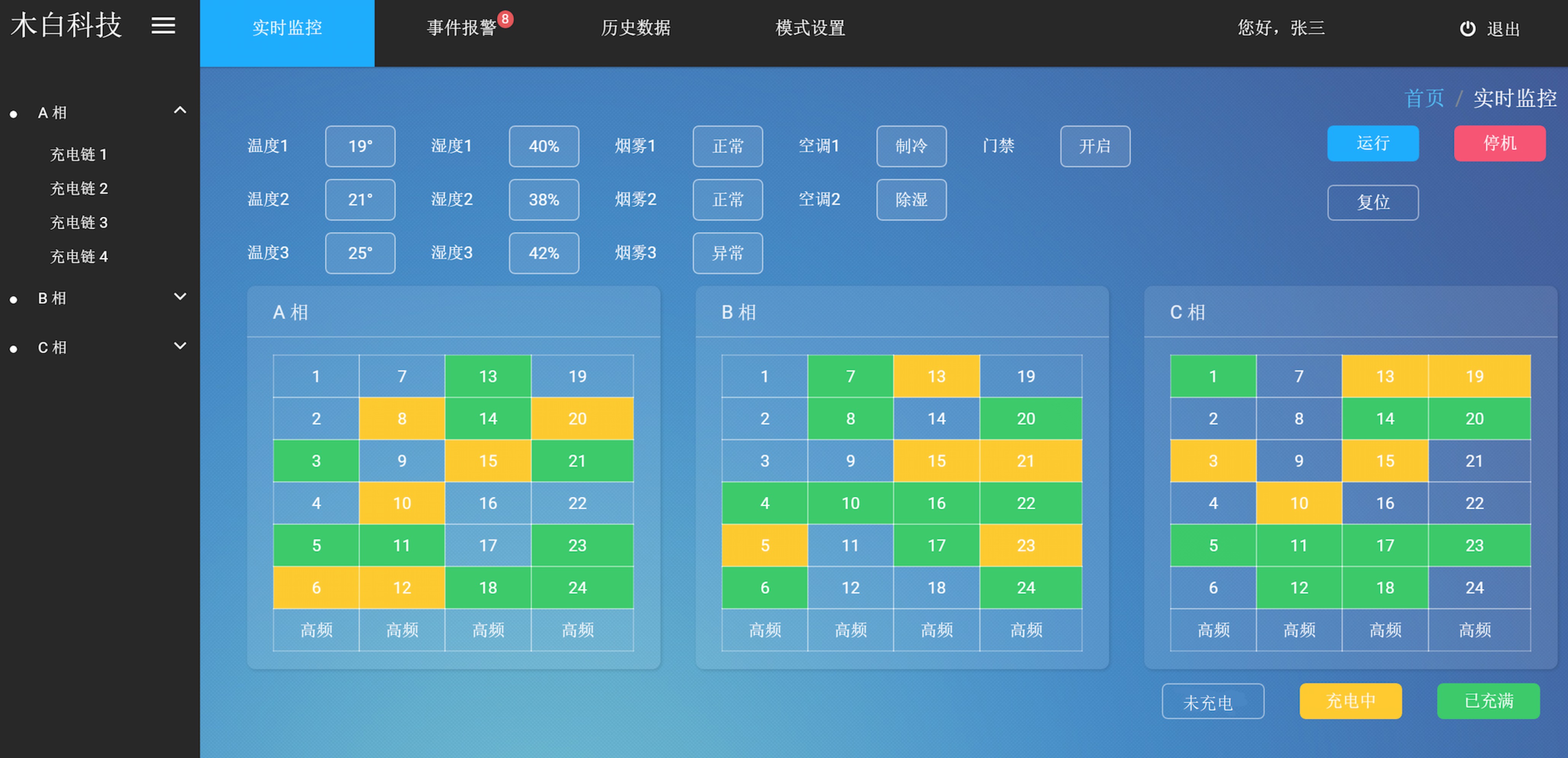Screen dimensions: 1568x758
Task: Click the 复位 reset button
Action: pos(1373,203)
